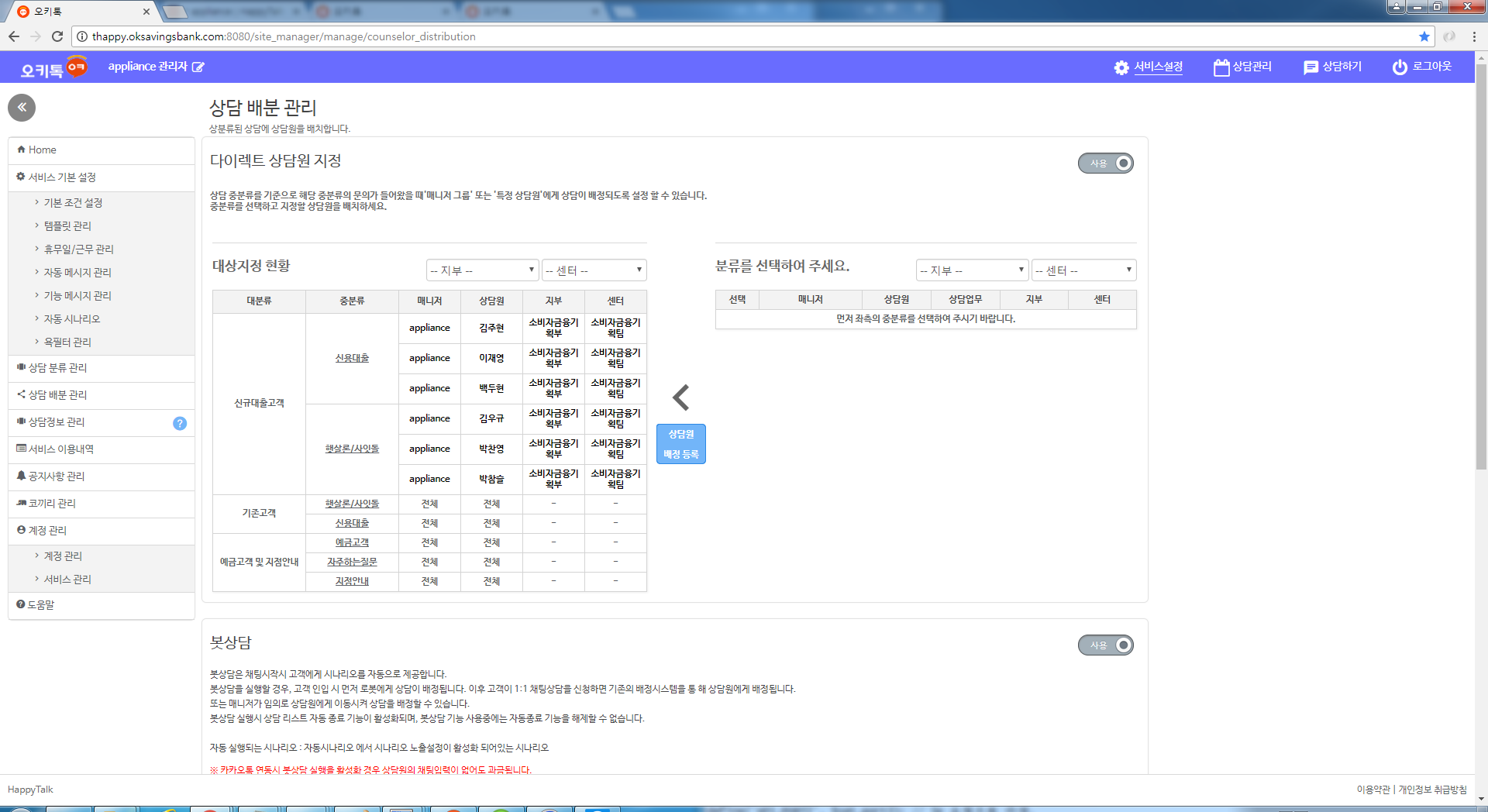The width and height of the screenshot is (1488, 812).
Task: Open the 지부 dropdown in the right panel
Action: click(x=972, y=270)
